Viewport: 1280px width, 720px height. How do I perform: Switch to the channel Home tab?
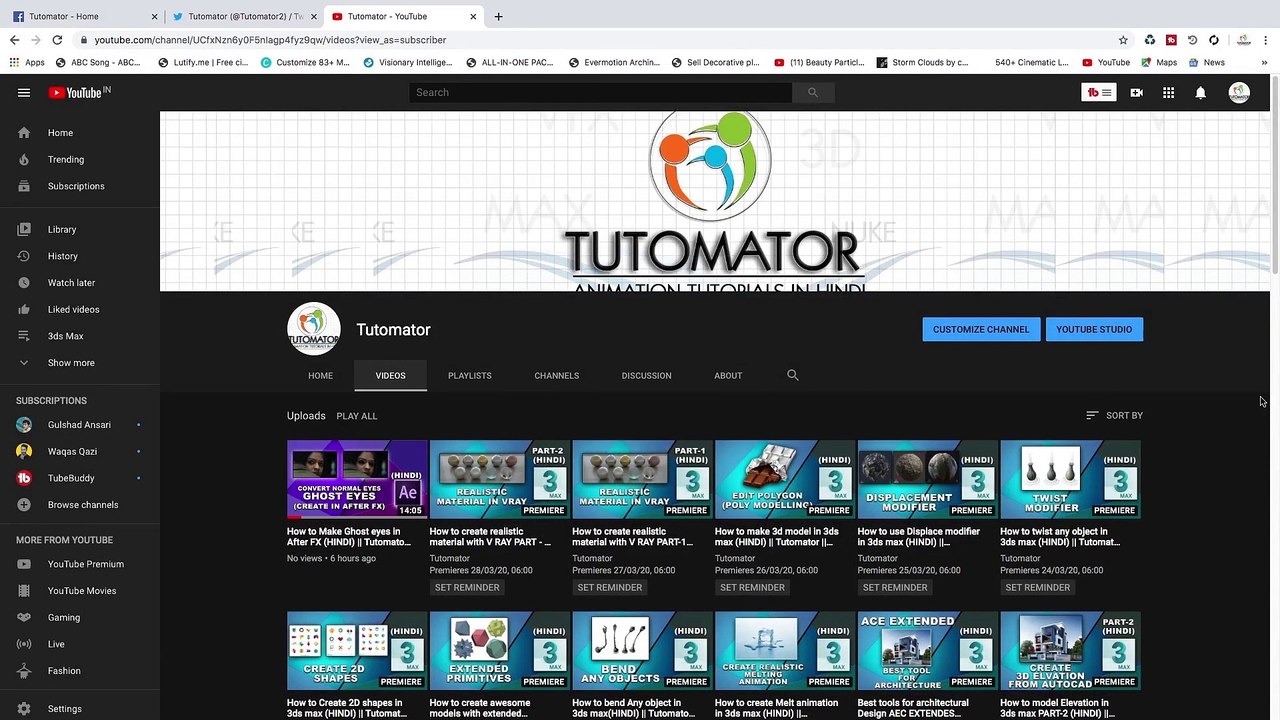pyautogui.click(x=320, y=376)
